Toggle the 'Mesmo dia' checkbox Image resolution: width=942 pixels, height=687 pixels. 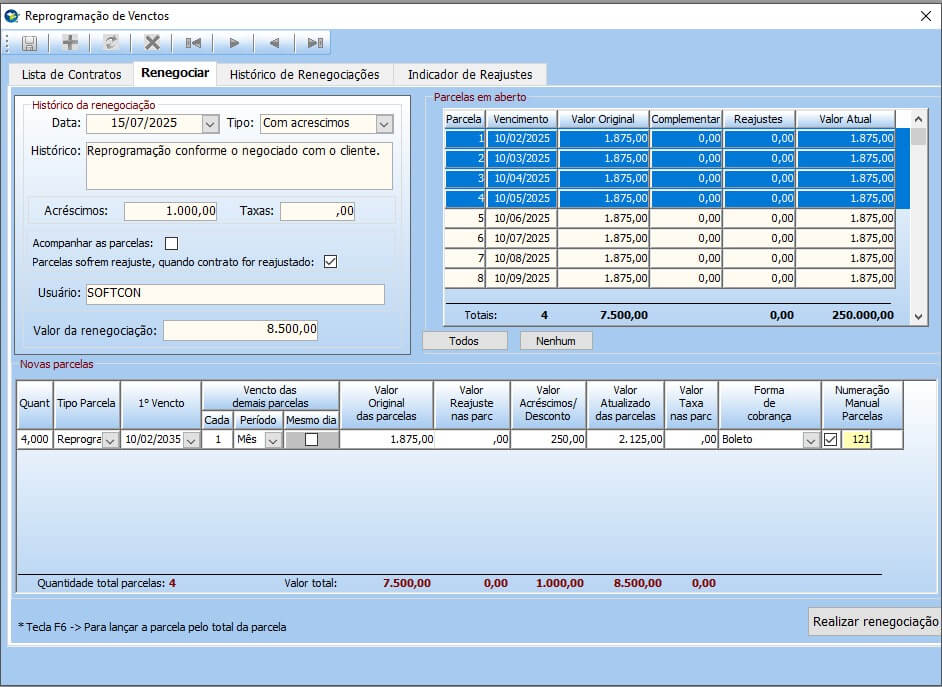311,440
